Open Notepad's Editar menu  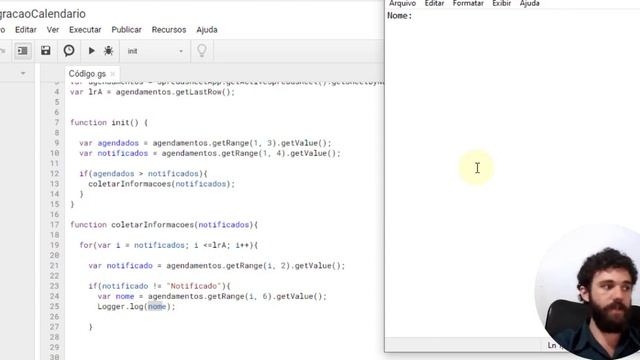click(434, 3)
